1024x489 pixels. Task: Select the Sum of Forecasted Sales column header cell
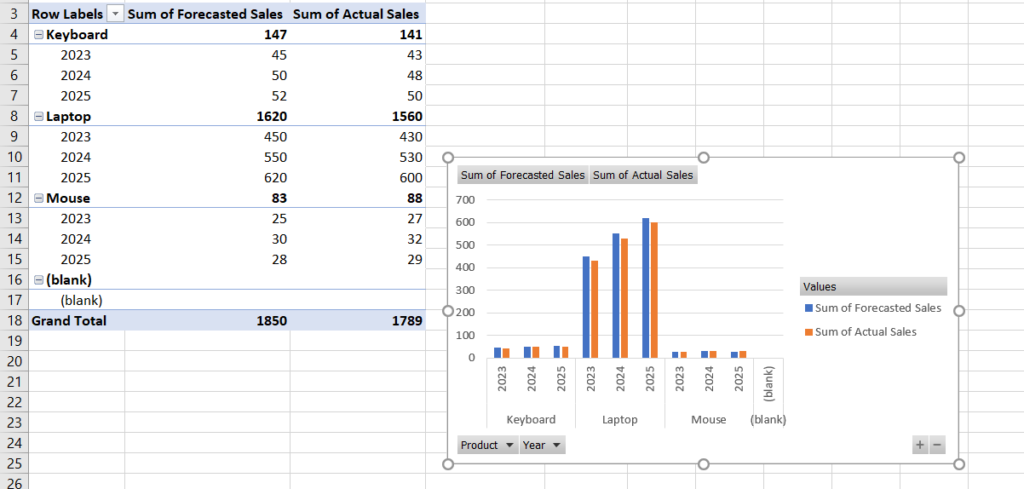(x=208, y=14)
